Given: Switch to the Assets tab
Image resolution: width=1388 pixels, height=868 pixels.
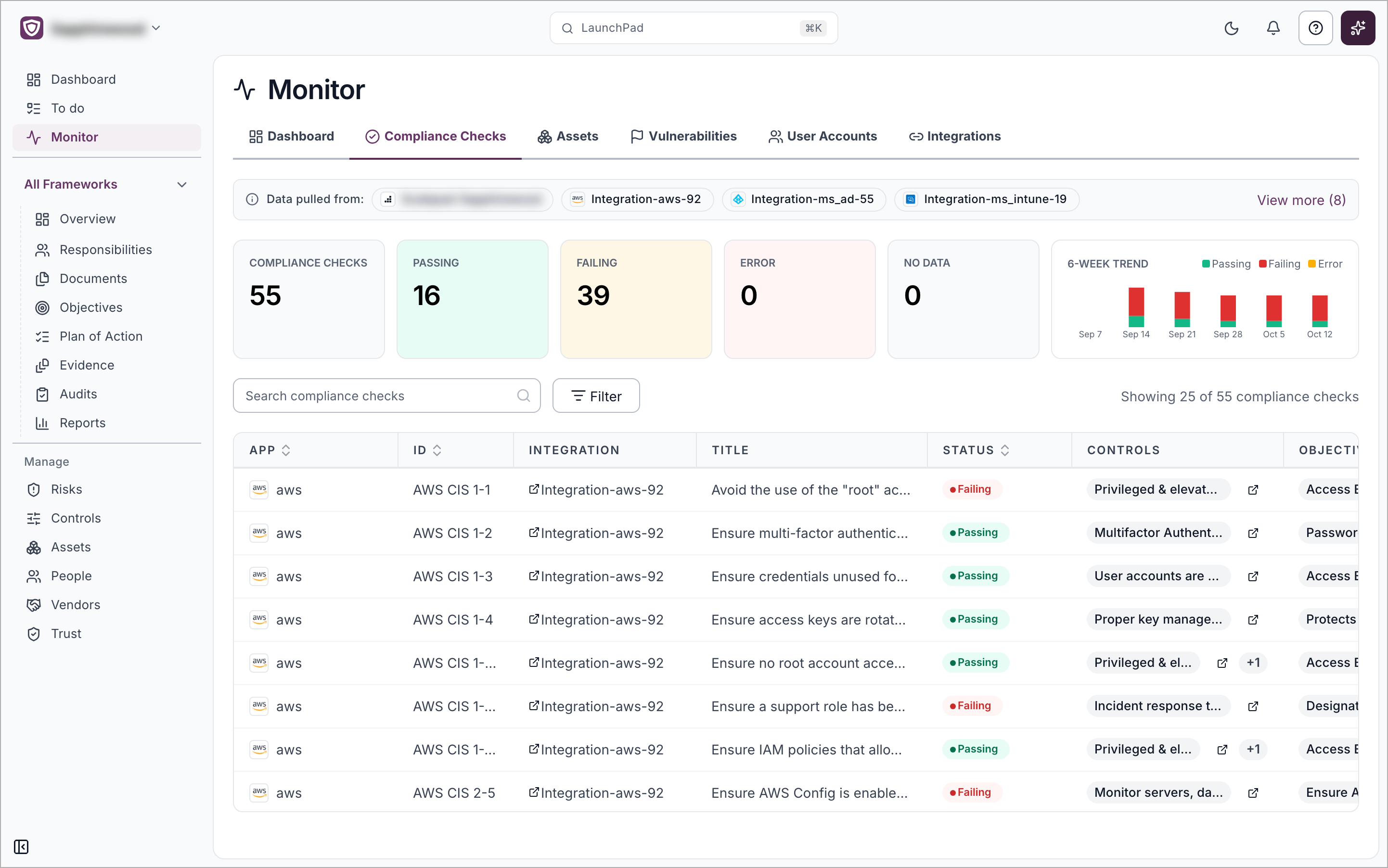Looking at the screenshot, I should [x=568, y=136].
